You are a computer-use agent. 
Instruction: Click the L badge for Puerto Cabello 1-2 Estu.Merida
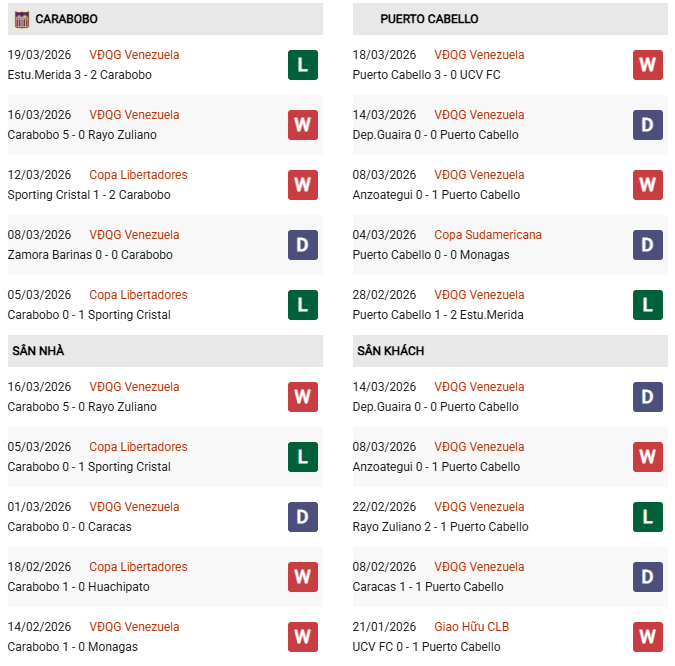tap(648, 305)
